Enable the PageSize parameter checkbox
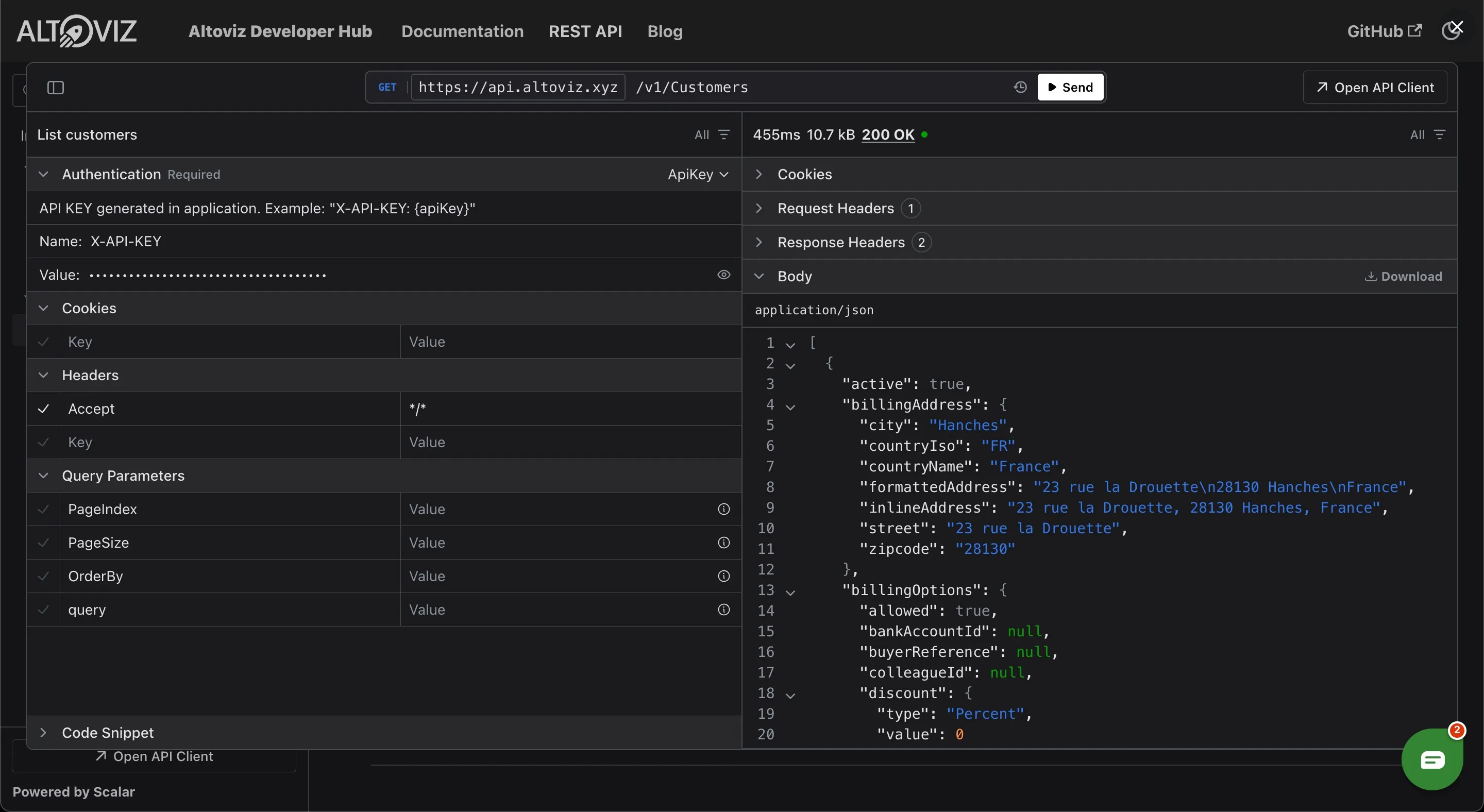 click(43, 543)
